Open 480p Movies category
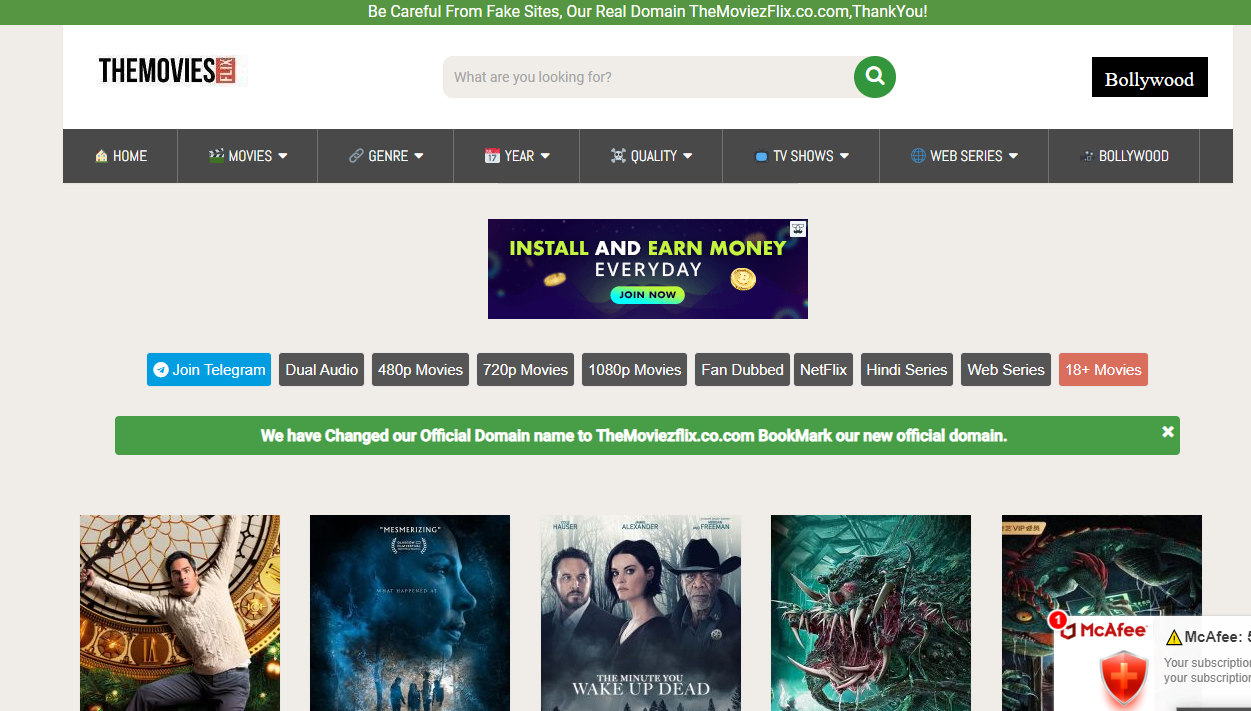Viewport: 1251px width, 711px height. tap(420, 370)
